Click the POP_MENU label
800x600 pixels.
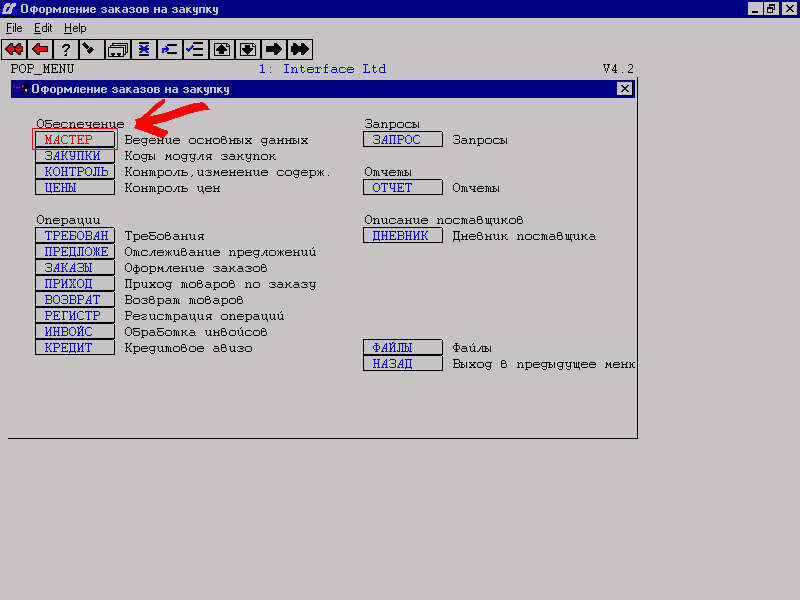42,69
